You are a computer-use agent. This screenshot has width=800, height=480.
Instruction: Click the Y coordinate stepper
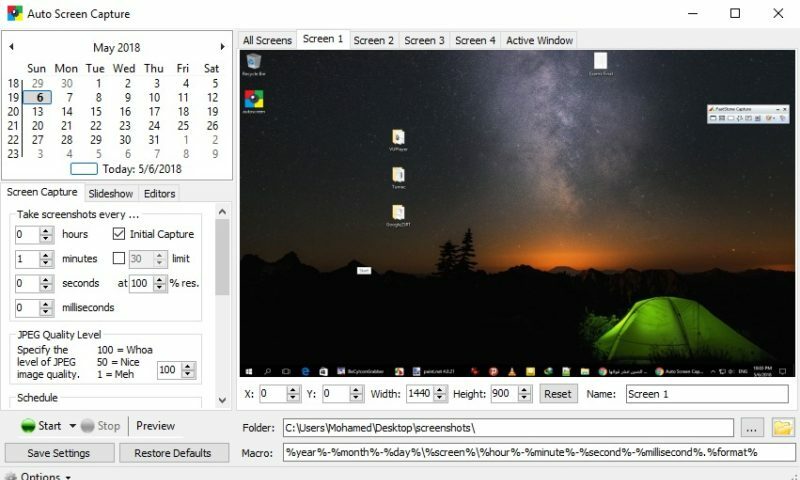356,393
